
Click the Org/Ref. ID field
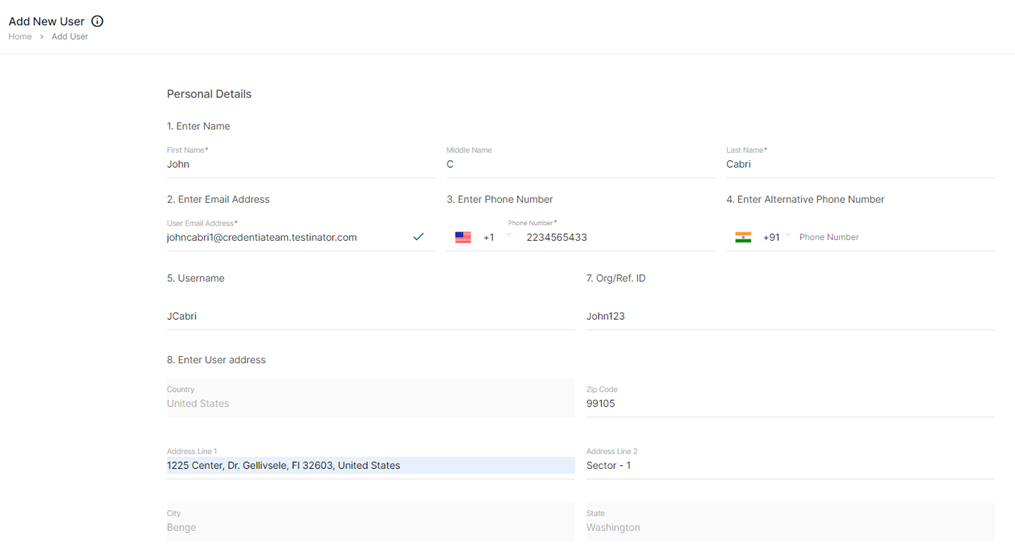click(x=790, y=316)
